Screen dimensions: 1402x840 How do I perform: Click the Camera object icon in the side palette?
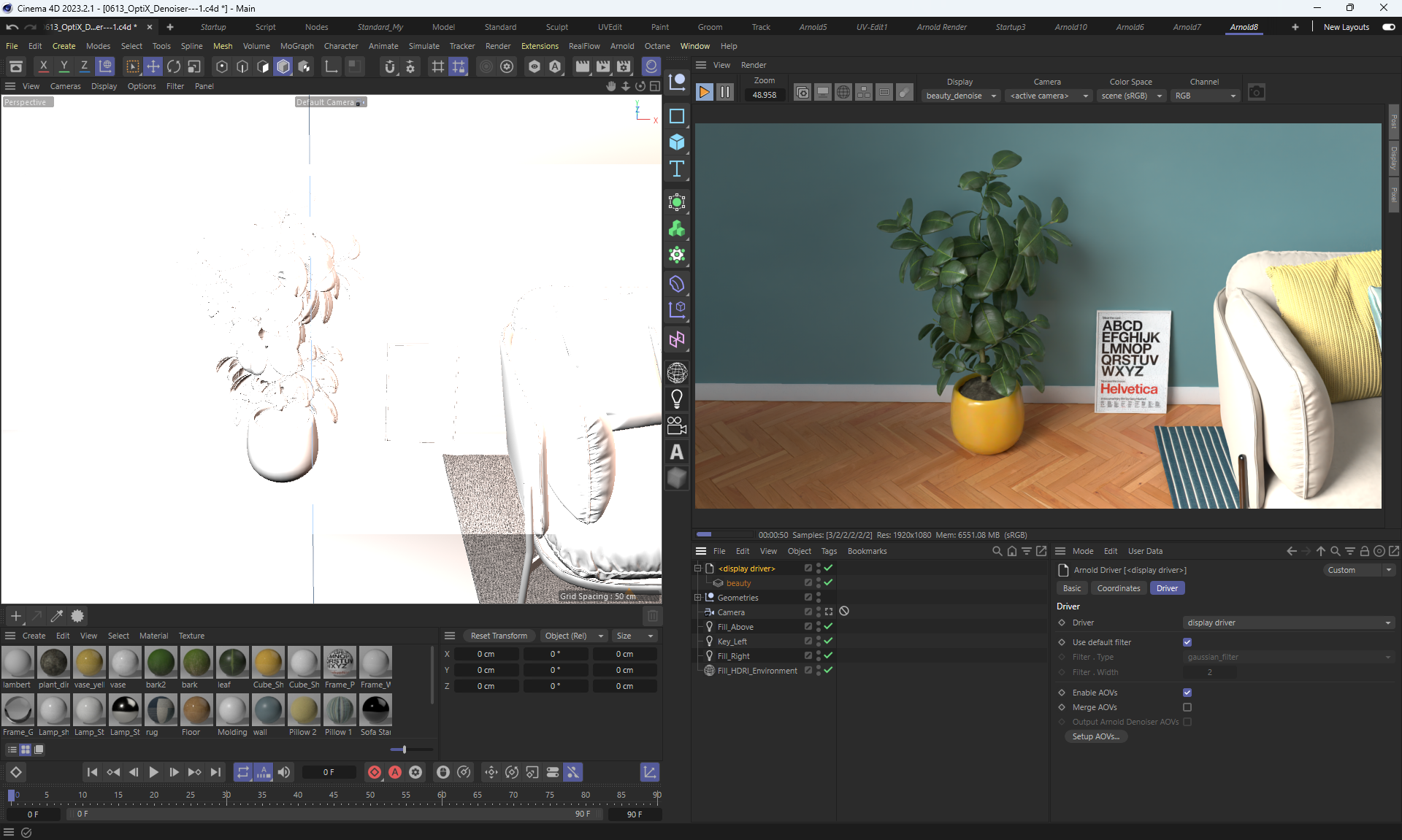pos(677,425)
